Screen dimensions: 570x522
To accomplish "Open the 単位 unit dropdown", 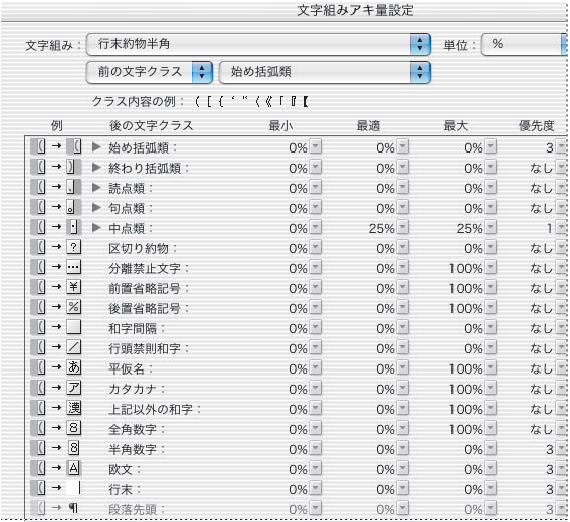I will 524,44.
